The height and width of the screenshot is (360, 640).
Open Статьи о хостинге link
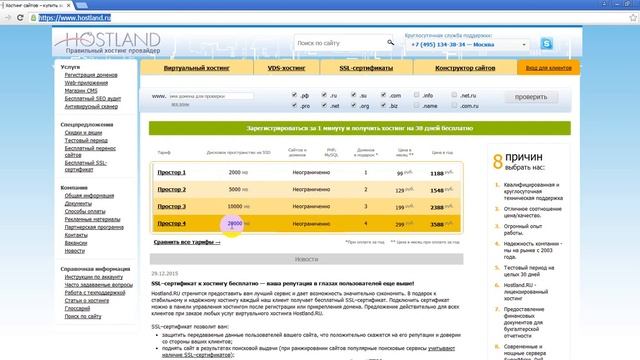point(87,300)
